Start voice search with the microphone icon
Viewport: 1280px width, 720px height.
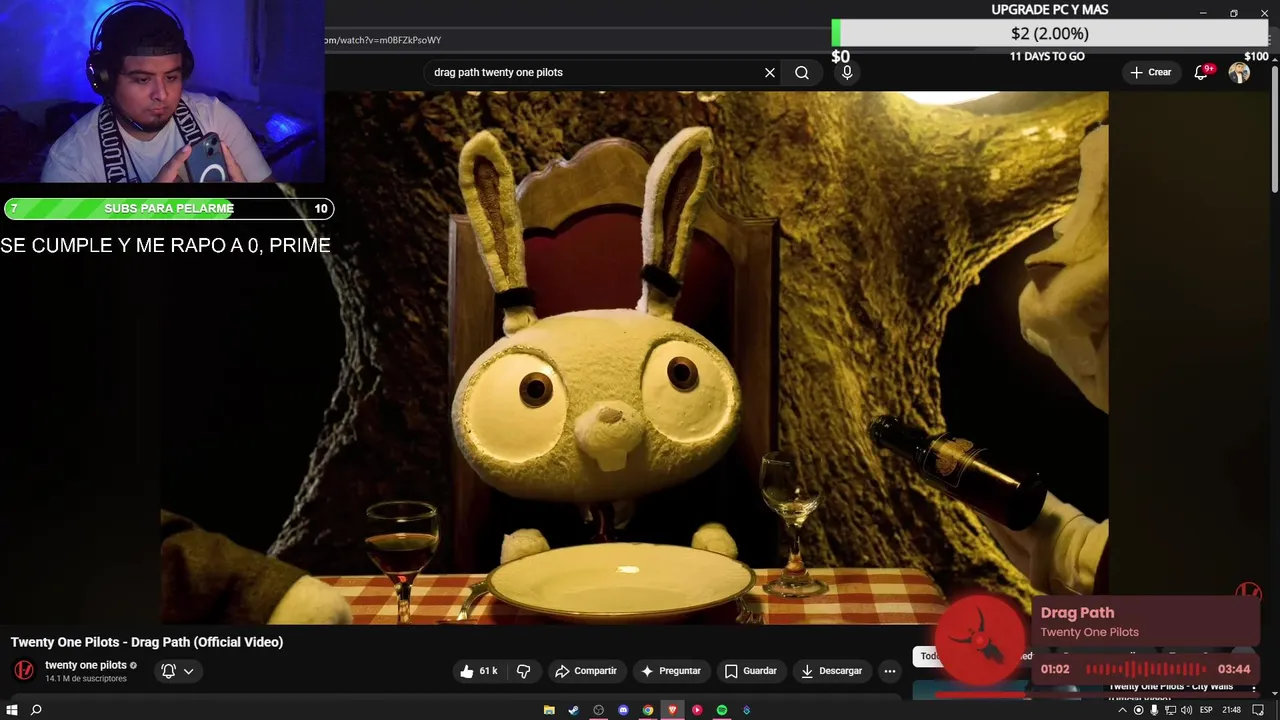pos(847,72)
